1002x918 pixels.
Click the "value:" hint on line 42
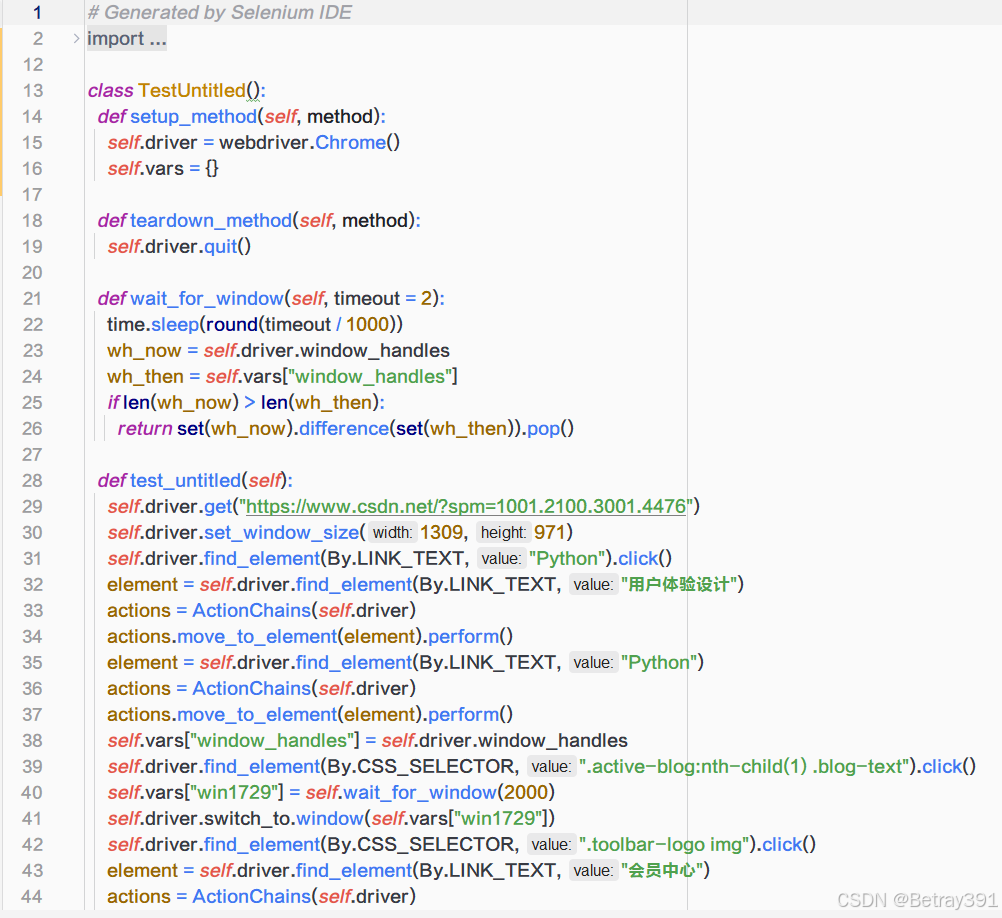[x=551, y=845]
